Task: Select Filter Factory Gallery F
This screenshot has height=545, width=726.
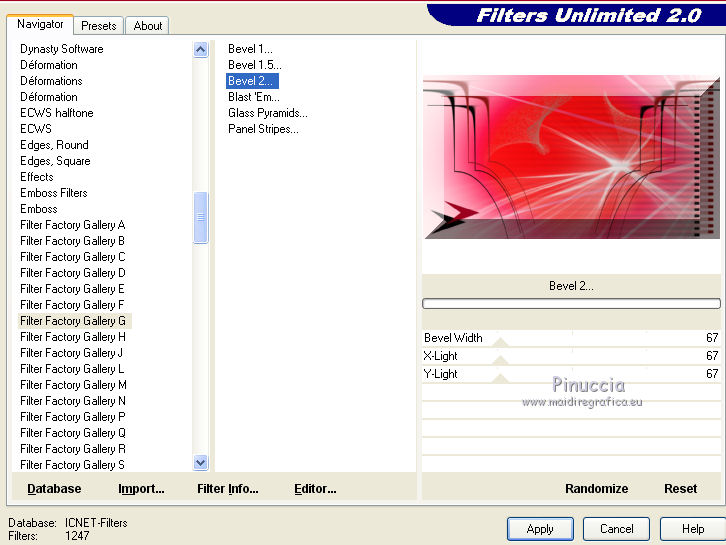Action: pos(72,305)
